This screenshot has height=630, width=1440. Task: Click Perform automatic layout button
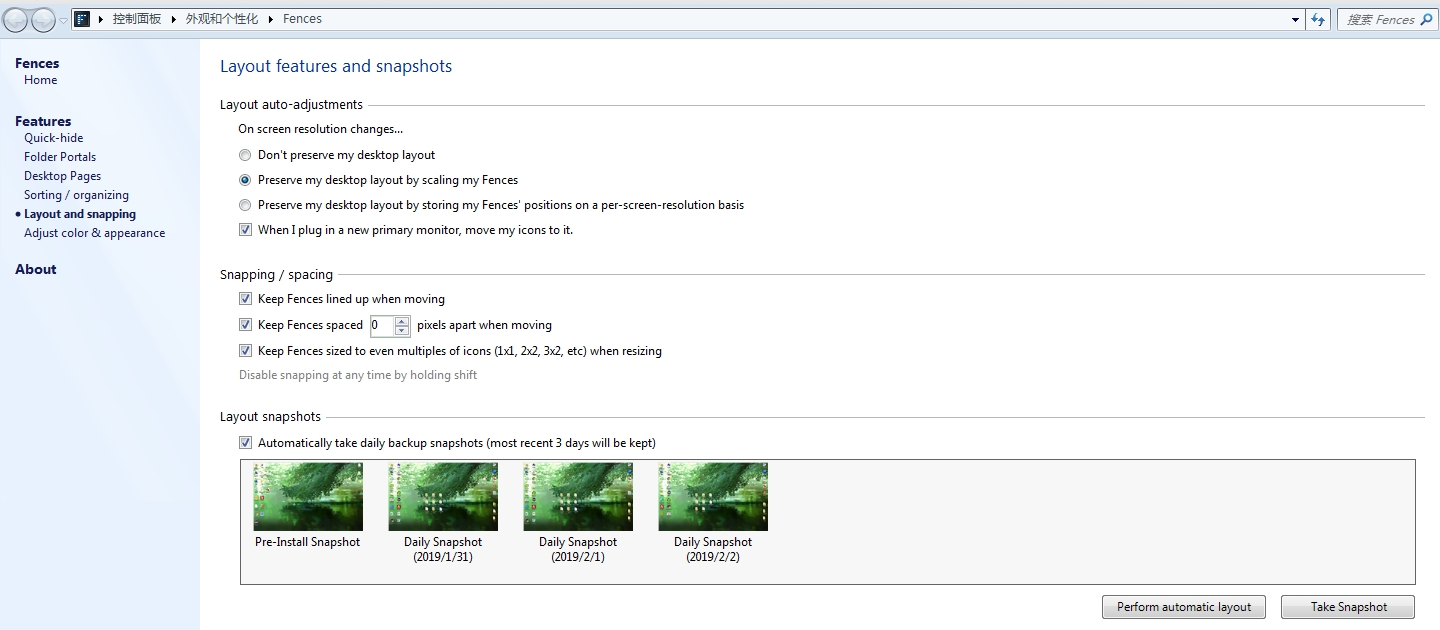tap(1184, 607)
